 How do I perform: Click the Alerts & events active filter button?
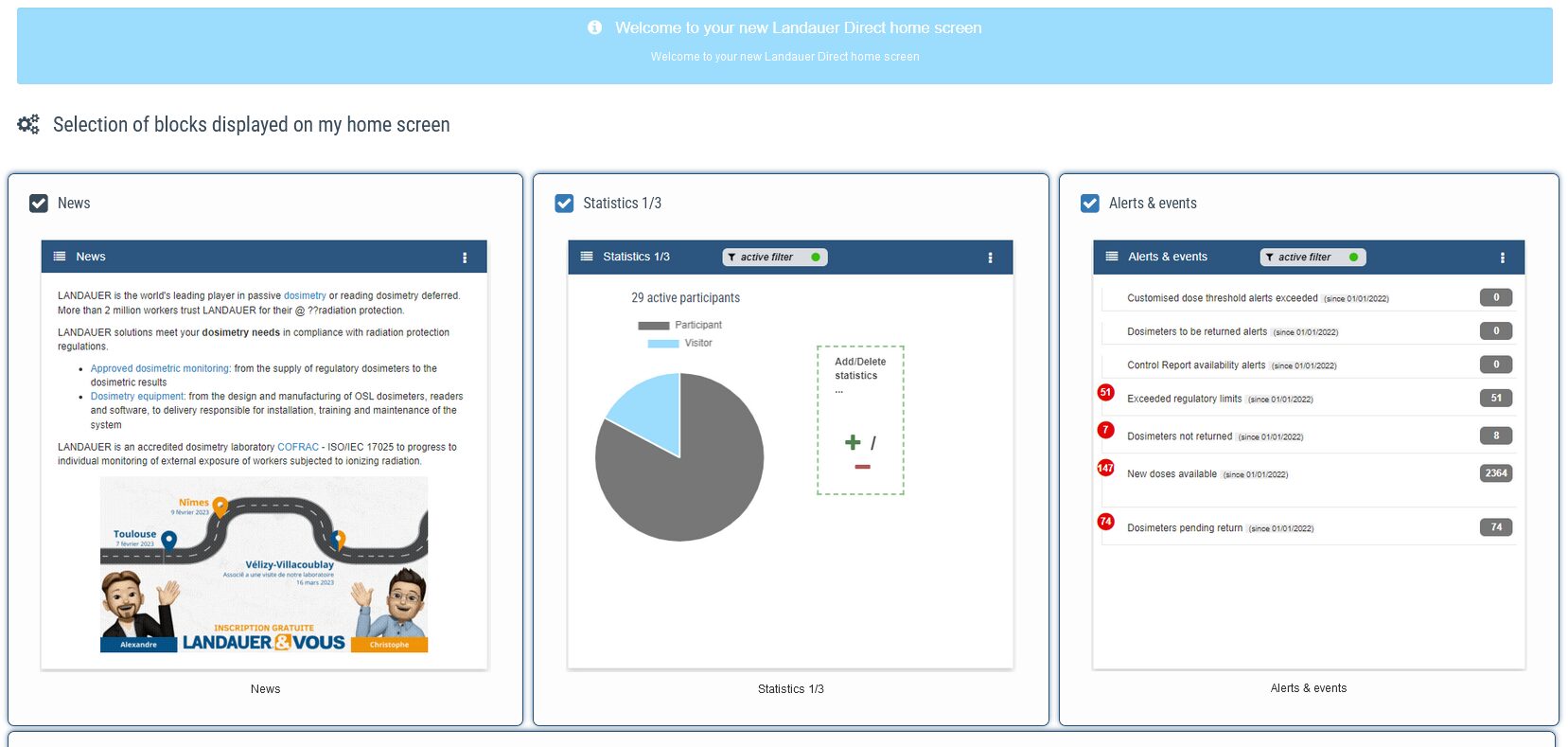point(1313,258)
